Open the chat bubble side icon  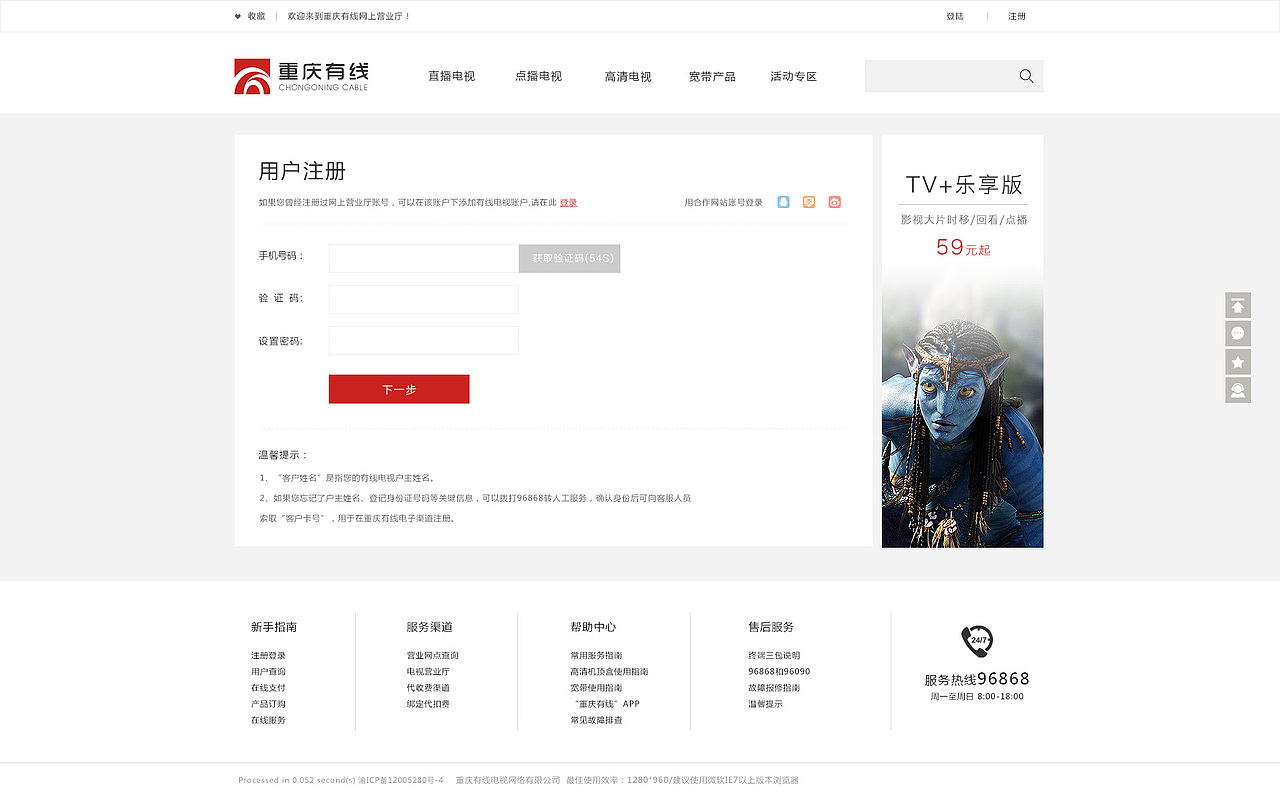point(1238,333)
